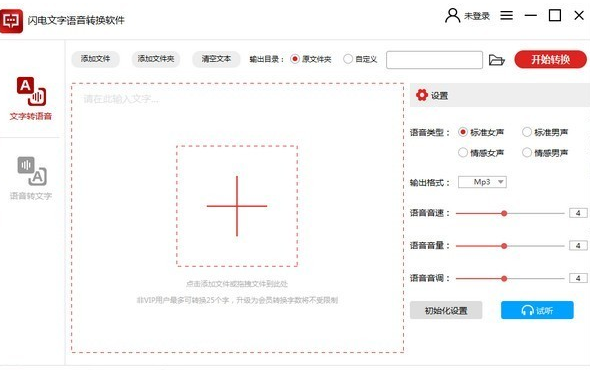Image resolution: width=590 pixels, height=370 pixels.
Task: Open the 未登录 user account login
Action: coord(468,16)
